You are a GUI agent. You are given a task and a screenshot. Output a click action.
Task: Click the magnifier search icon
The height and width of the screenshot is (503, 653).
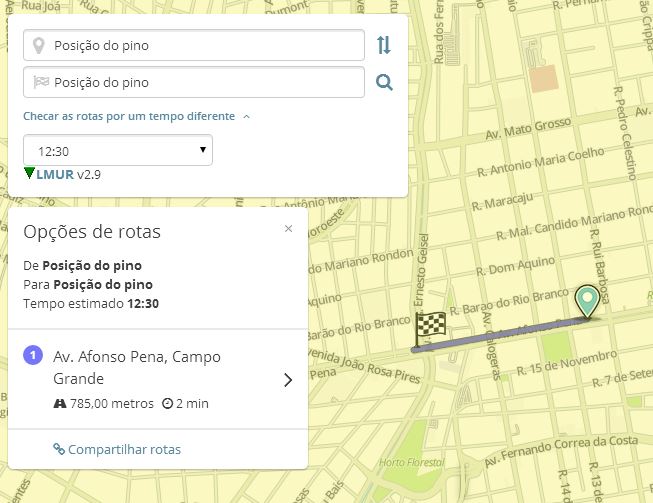(x=384, y=82)
